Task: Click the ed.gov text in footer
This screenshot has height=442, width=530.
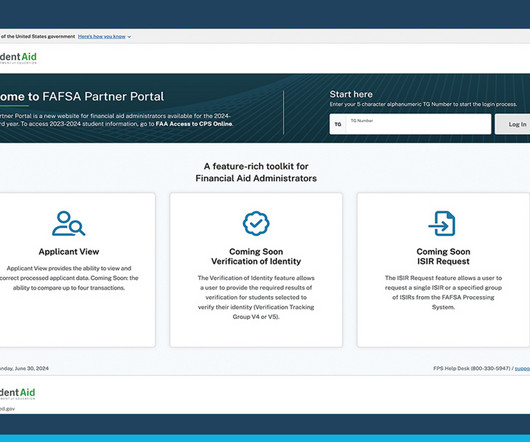Action: (x=7, y=409)
